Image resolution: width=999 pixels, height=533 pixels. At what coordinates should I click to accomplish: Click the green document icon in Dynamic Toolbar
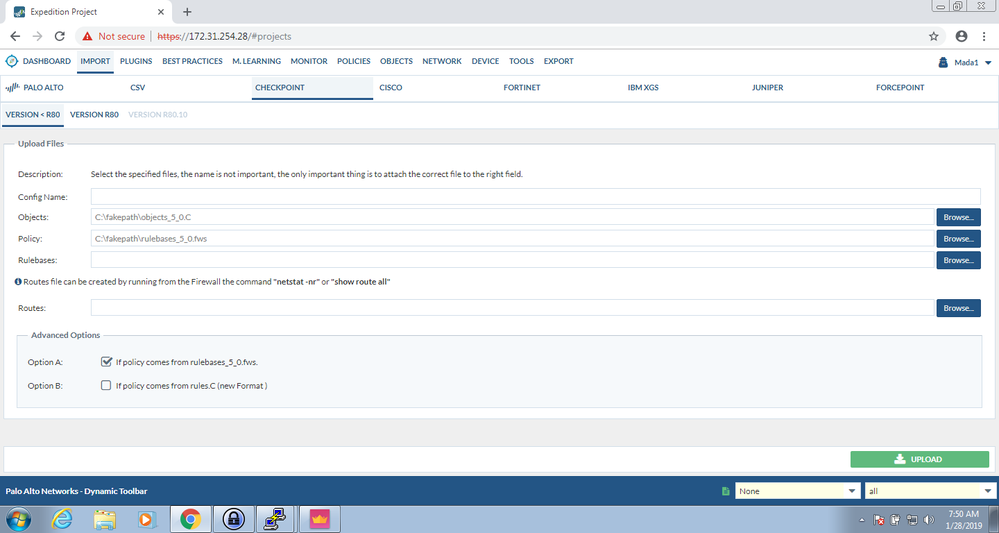[726, 491]
